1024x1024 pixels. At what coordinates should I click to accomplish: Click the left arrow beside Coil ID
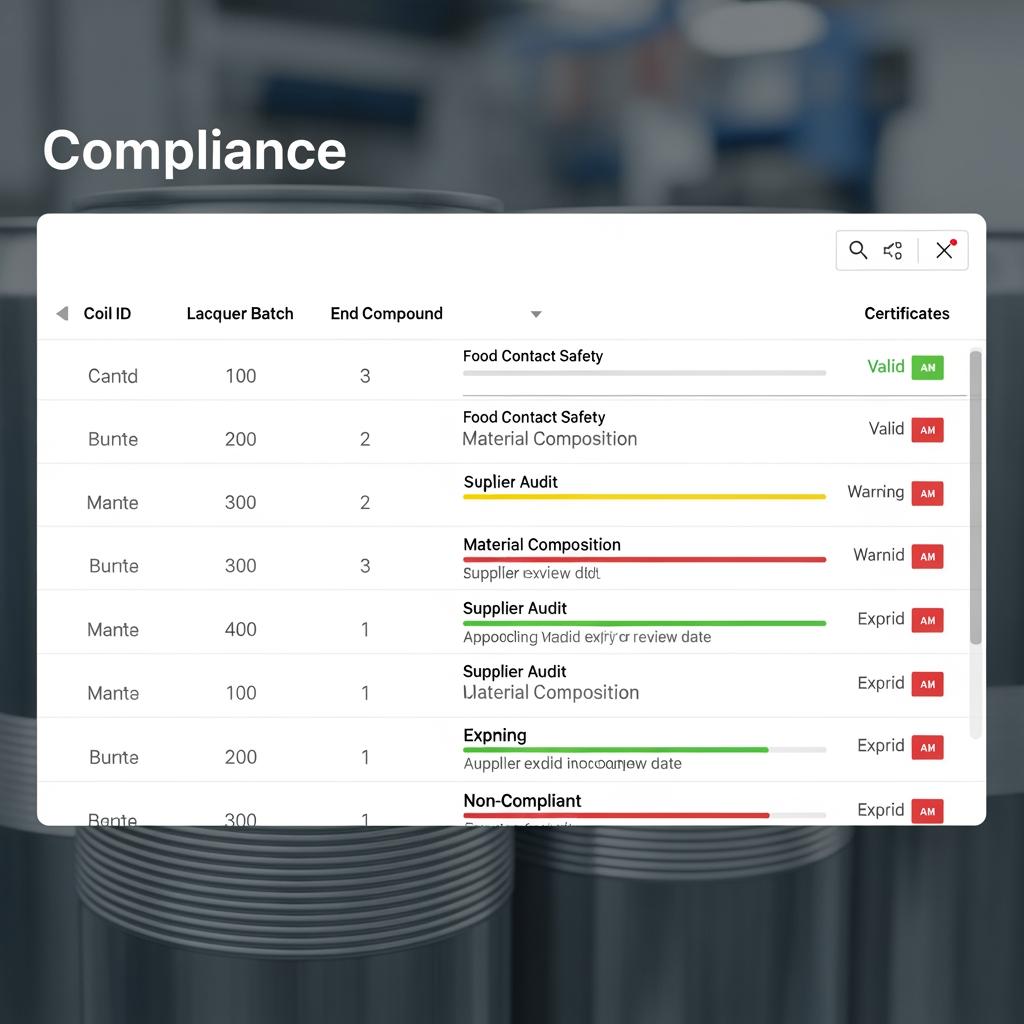pyautogui.click(x=62, y=313)
